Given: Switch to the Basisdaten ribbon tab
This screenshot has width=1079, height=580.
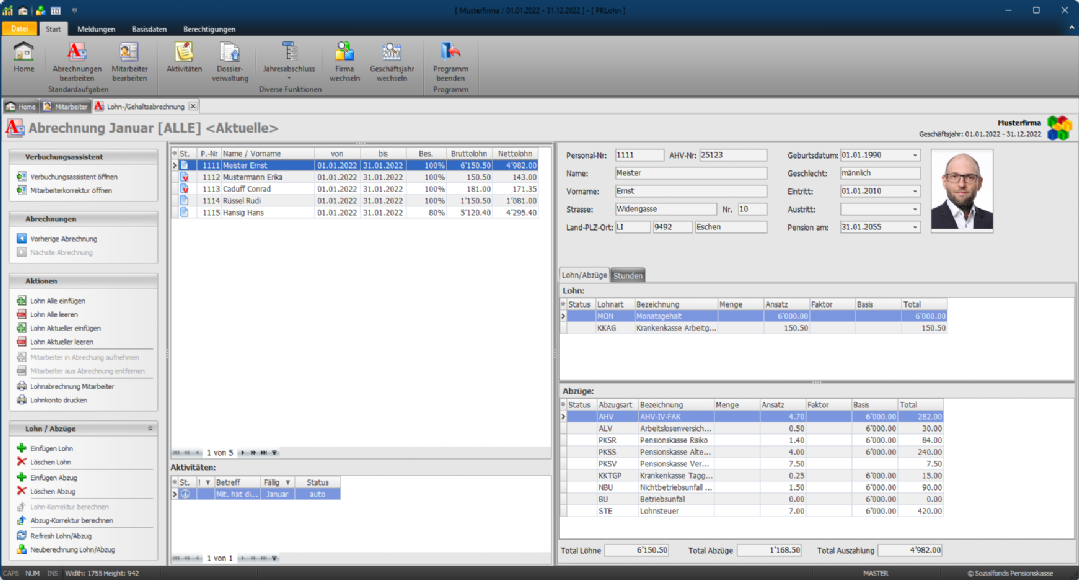Looking at the screenshot, I should [149, 29].
